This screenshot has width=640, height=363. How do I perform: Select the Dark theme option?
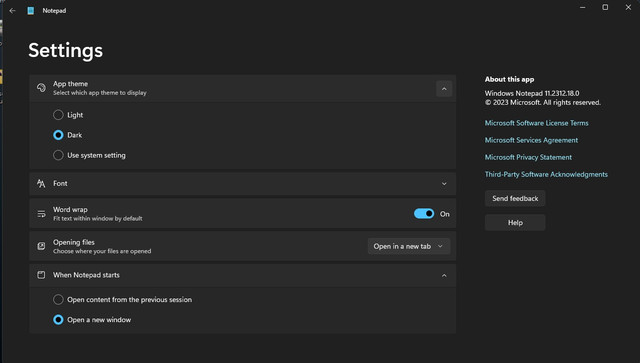[x=58, y=135]
